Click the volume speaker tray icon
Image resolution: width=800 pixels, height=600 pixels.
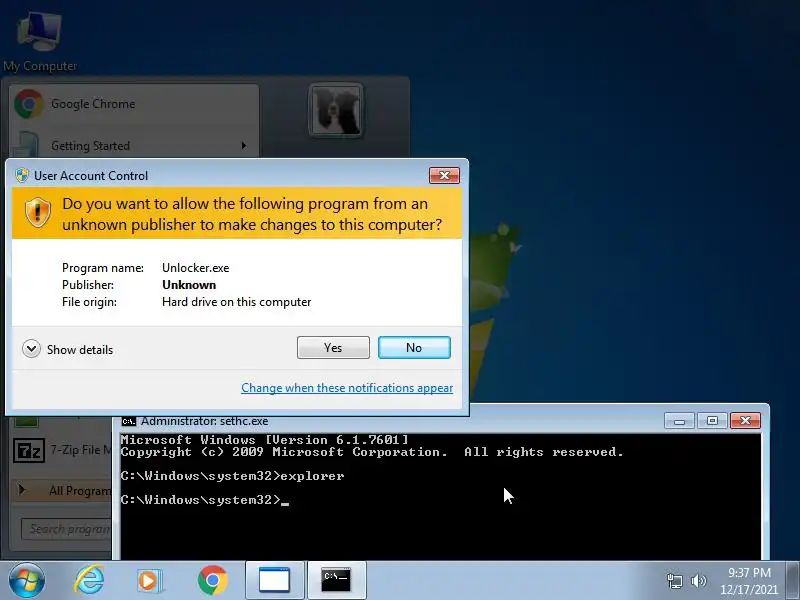[x=698, y=581]
